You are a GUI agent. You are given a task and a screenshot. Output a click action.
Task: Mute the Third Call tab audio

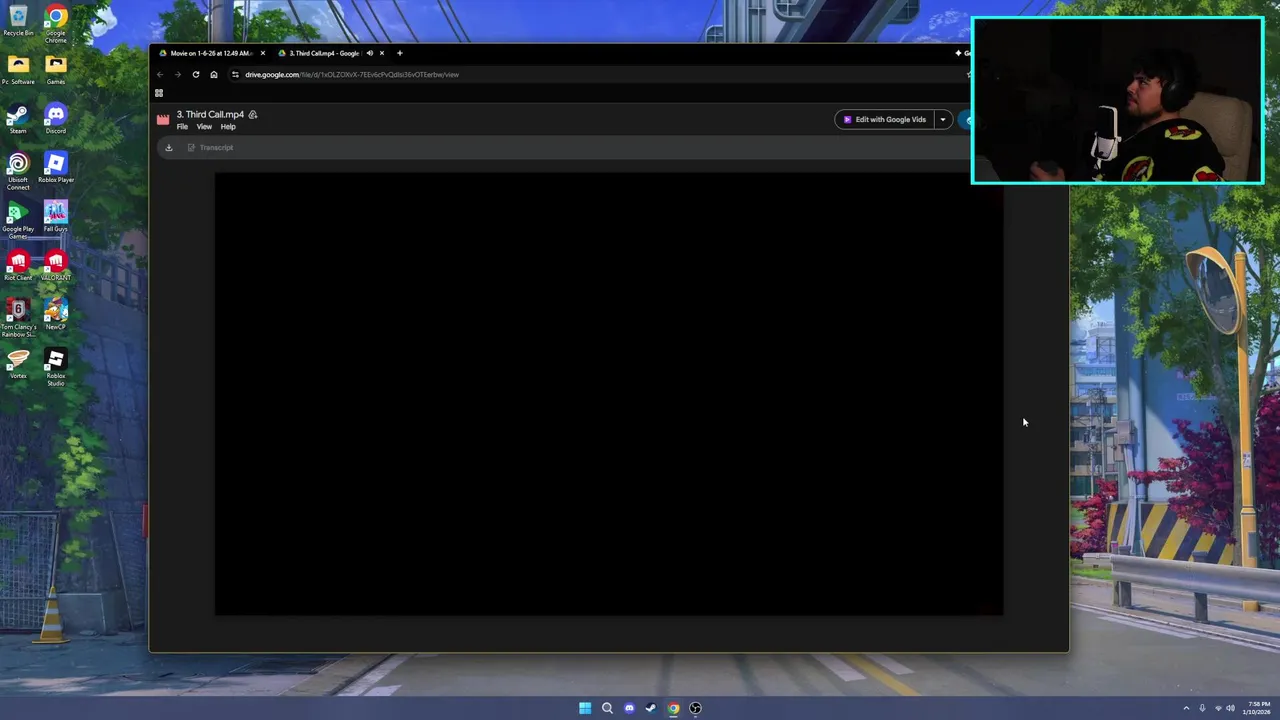point(369,53)
